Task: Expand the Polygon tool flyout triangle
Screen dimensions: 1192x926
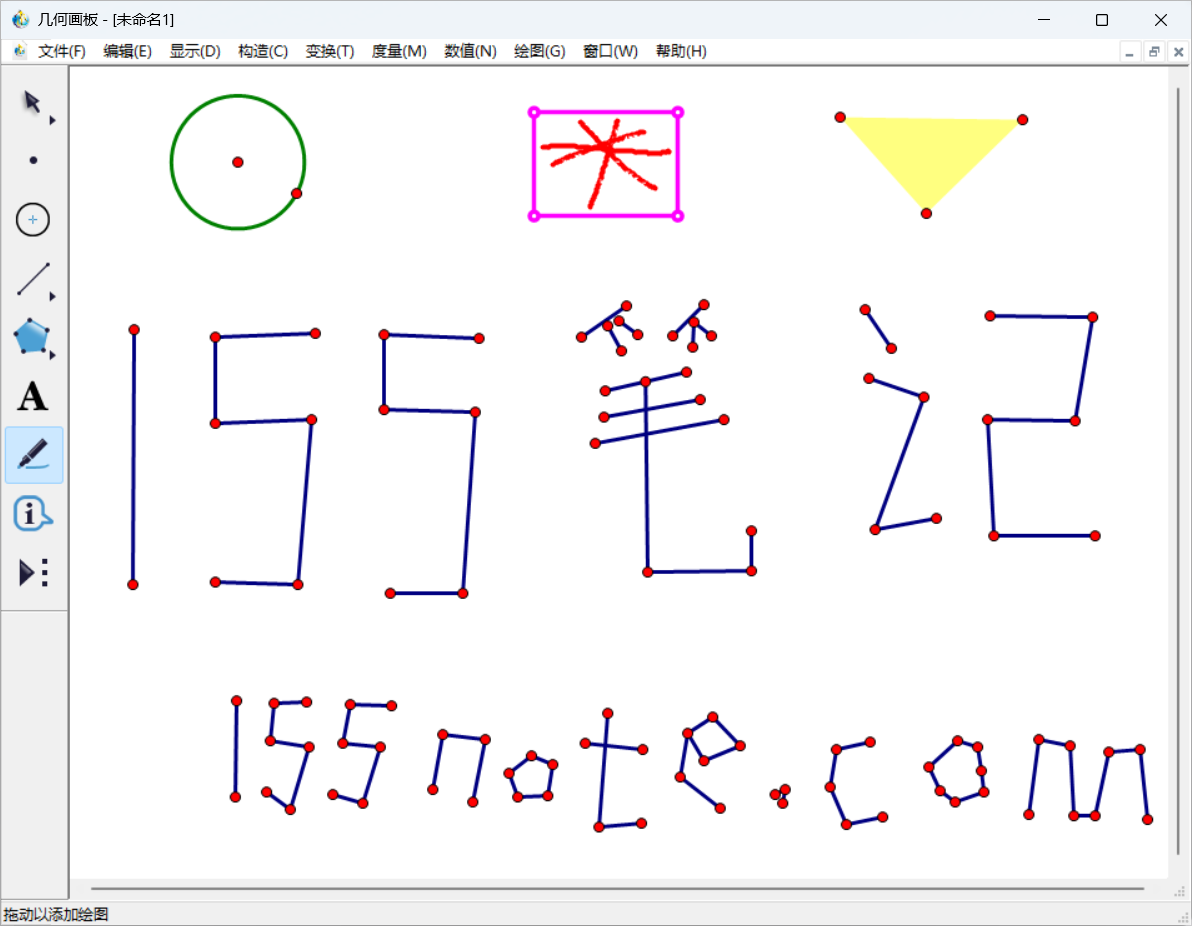Action: pyautogui.click(x=53, y=355)
